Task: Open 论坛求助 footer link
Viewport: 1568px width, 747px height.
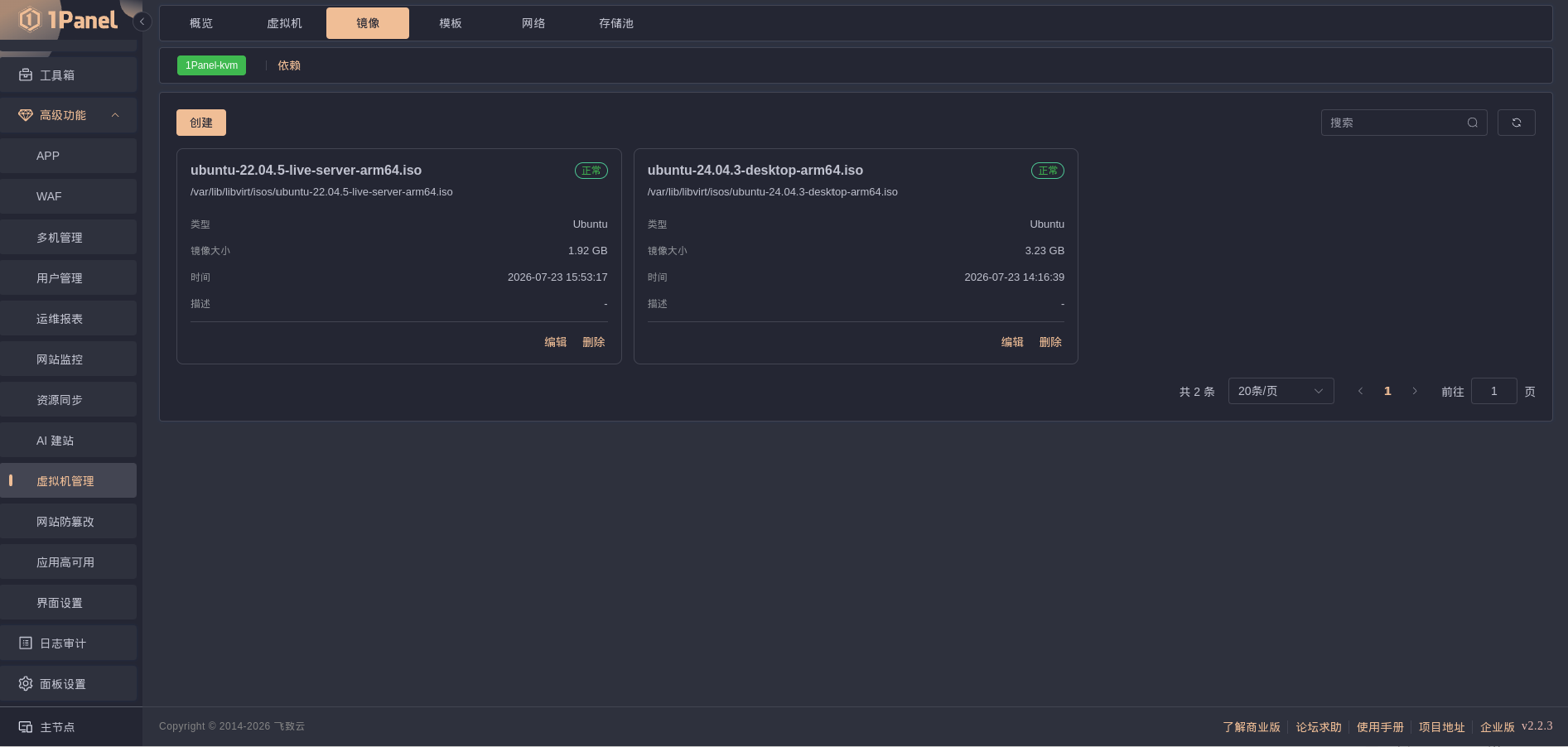Action: (1319, 727)
